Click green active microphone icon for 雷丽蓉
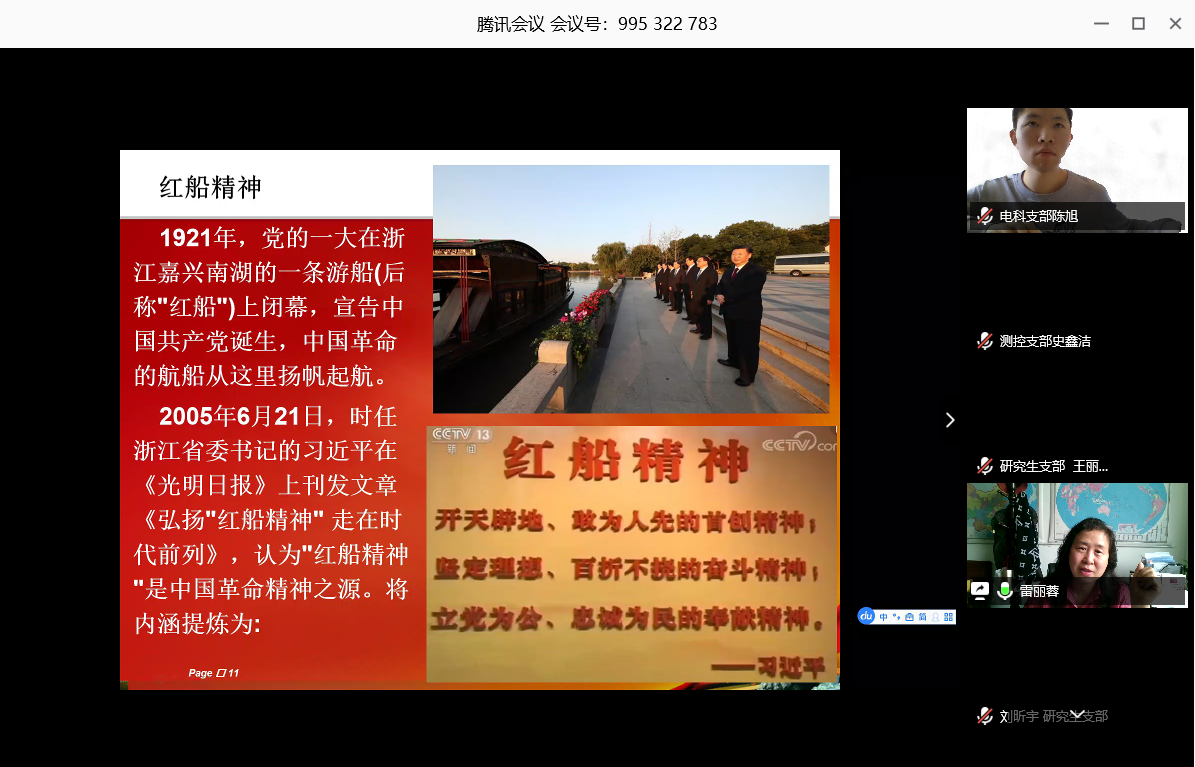The height and width of the screenshot is (767, 1195). coord(1005,591)
